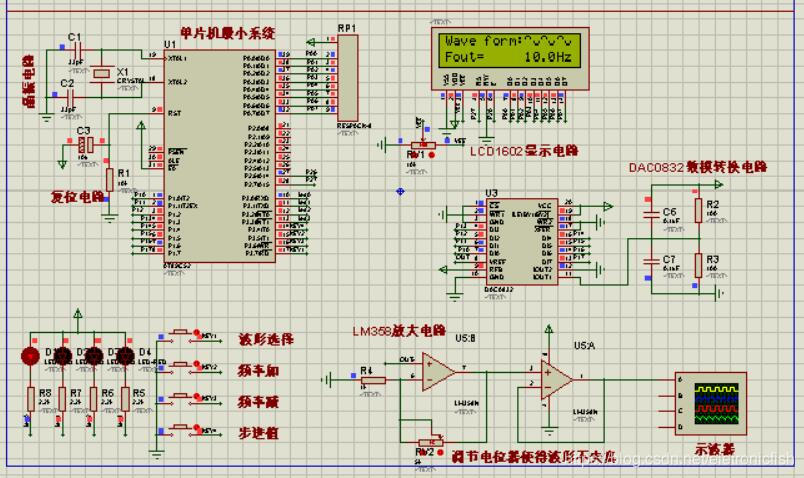Select the power terminal above U5:A
Image resolution: width=804 pixels, height=478 pixels.
pyautogui.click(x=549, y=329)
